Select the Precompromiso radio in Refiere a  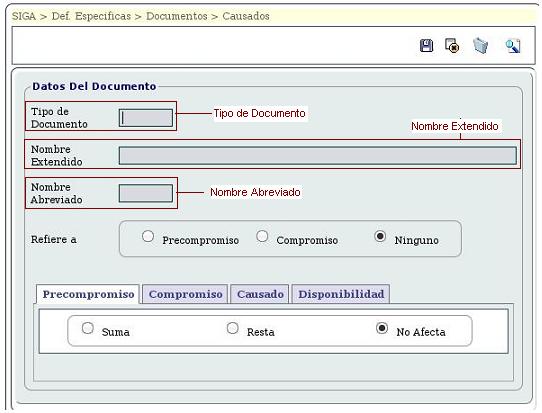pyautogui.click(x=148, y=236)
